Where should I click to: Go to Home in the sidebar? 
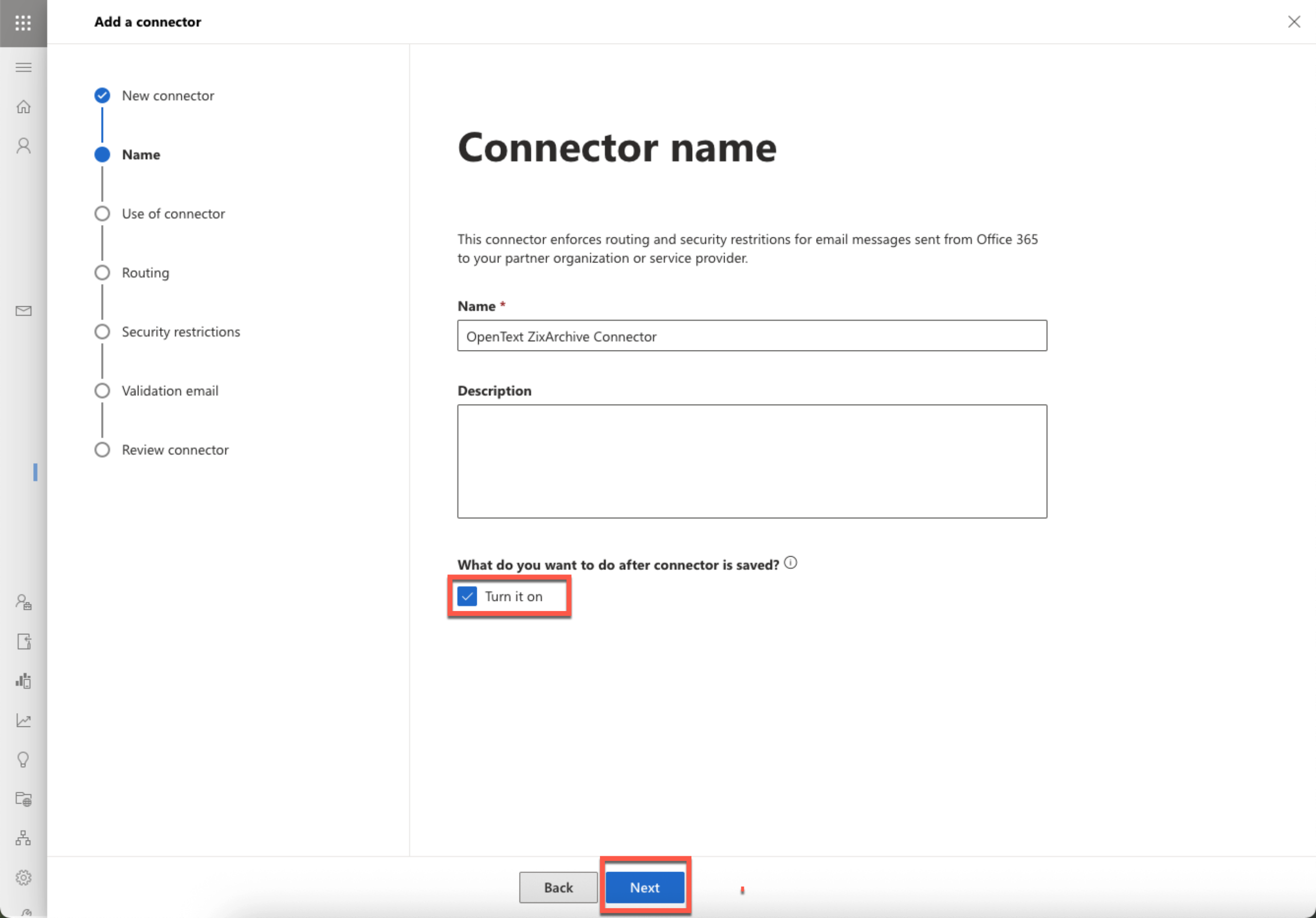tap(24, 106)
